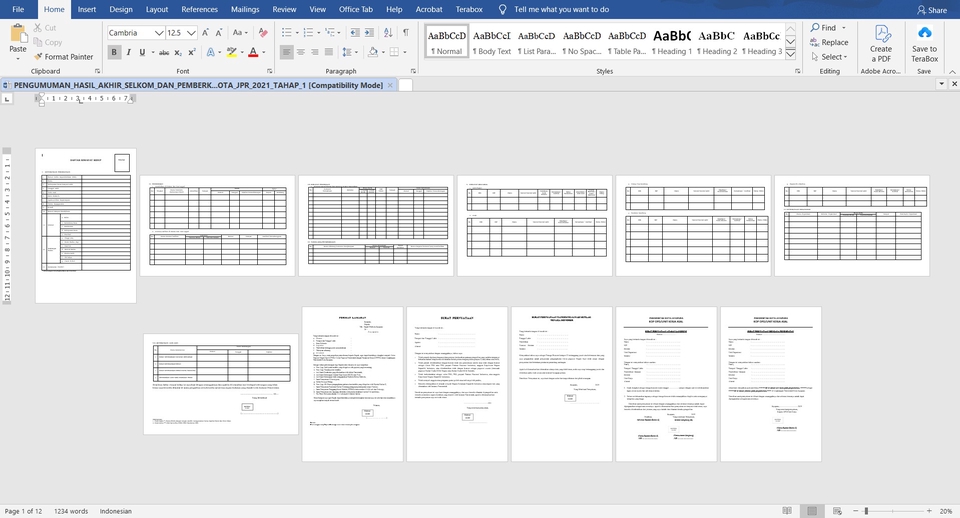Zoom in with the plus icon
Screen dimensions: 960x518
point(929,511)
